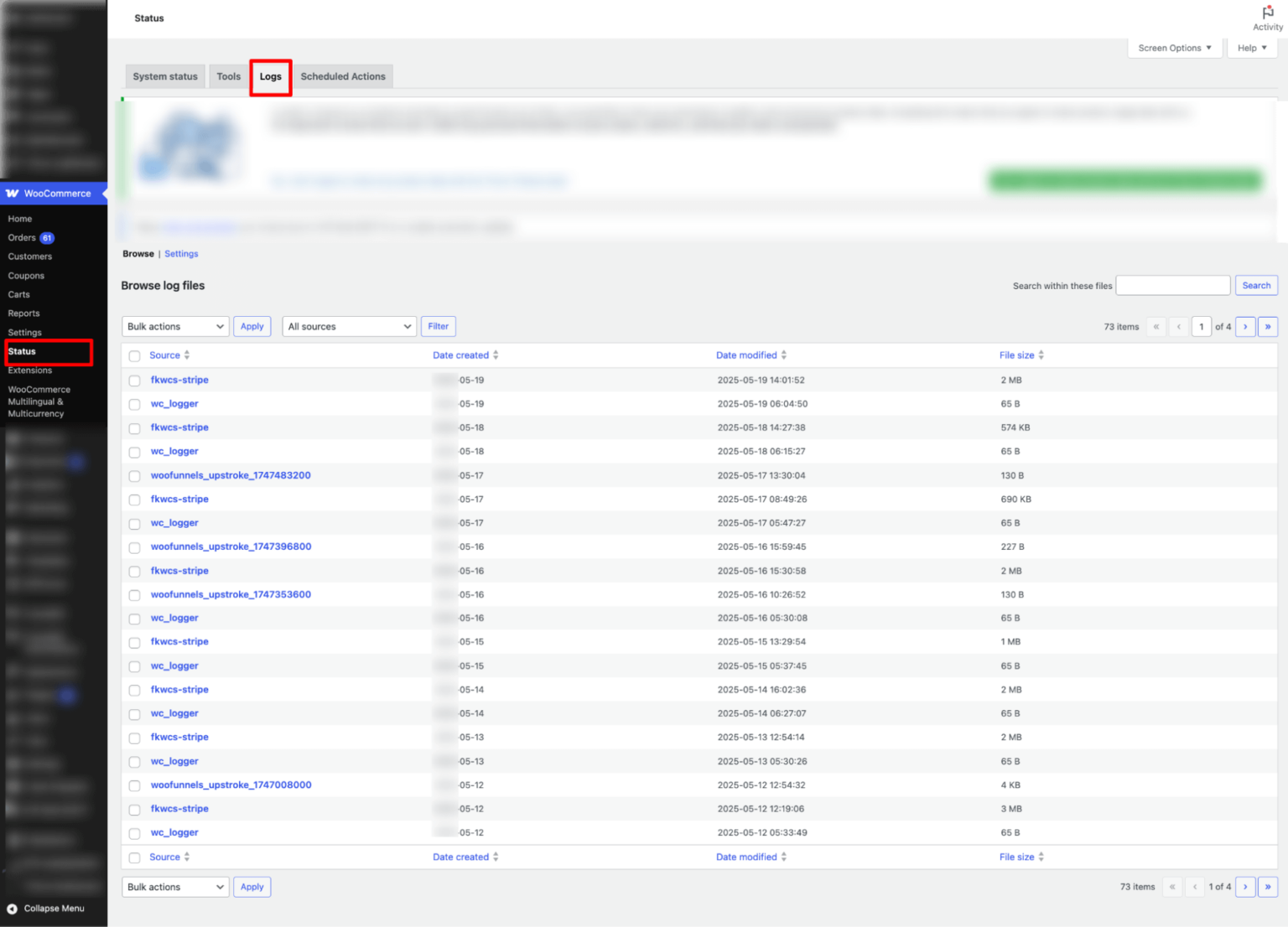Jump to the last page of logs

point(1268,326)
